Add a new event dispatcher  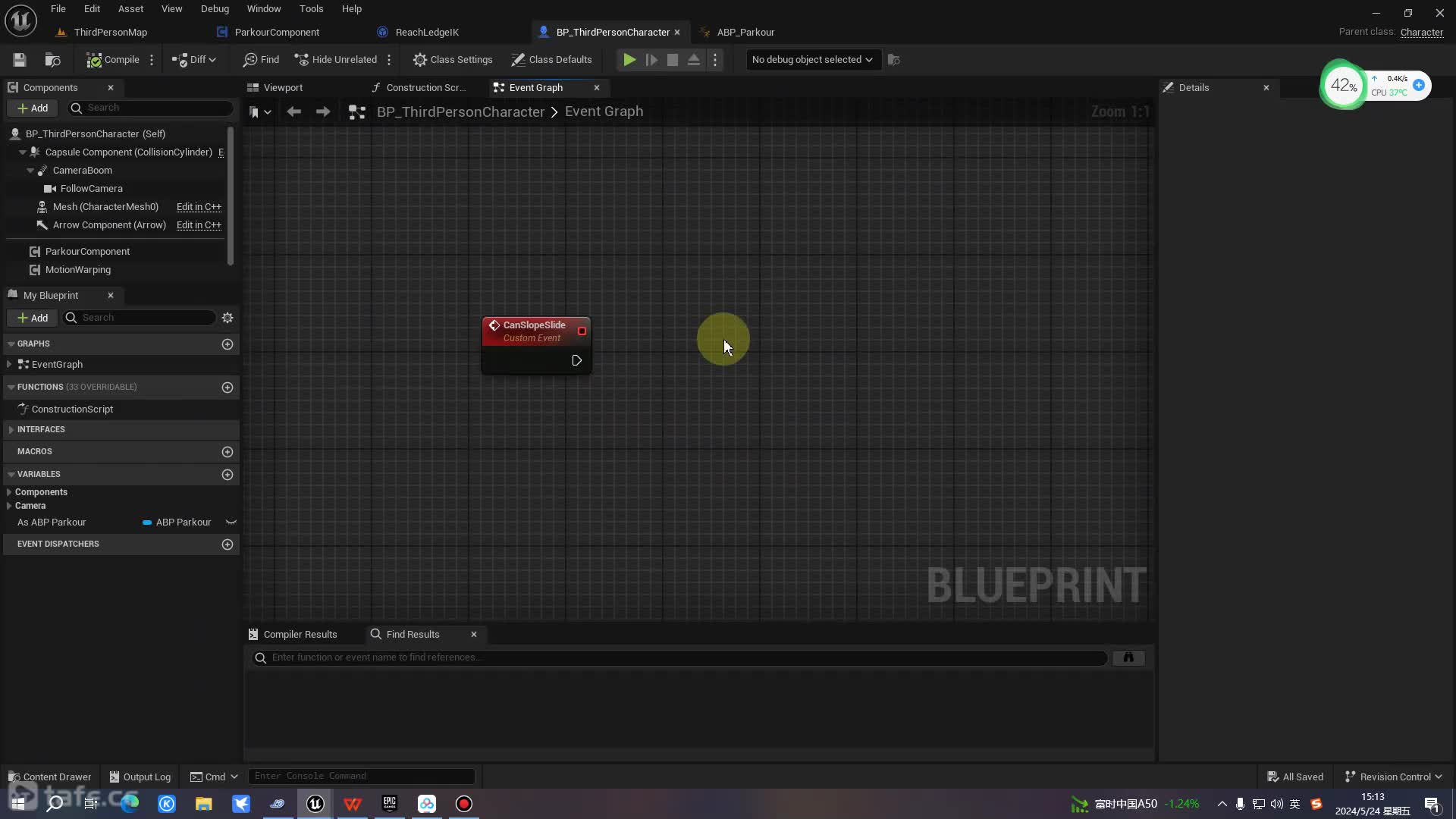click(x=227, y=544)
